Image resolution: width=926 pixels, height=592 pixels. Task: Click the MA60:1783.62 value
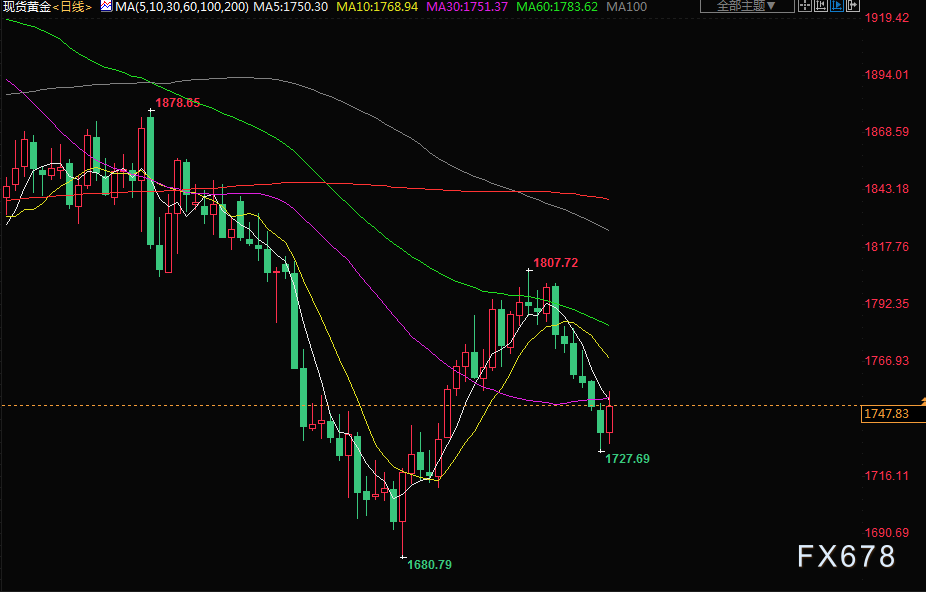(557, 7)
